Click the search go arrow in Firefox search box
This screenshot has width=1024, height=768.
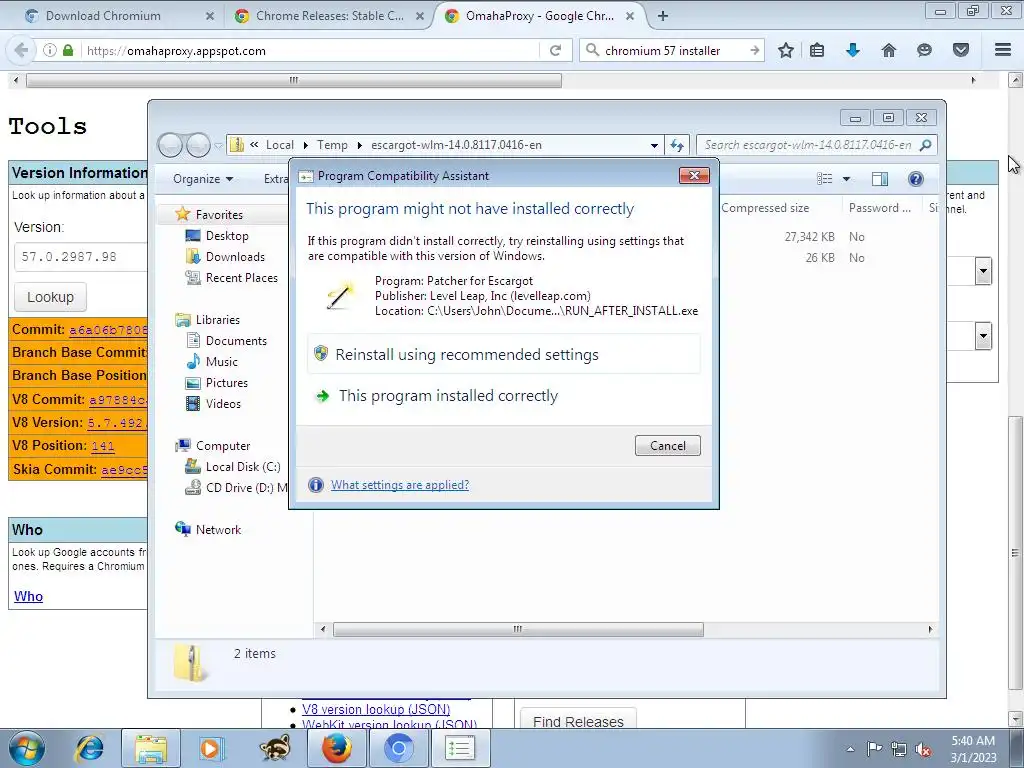(754, 50)
